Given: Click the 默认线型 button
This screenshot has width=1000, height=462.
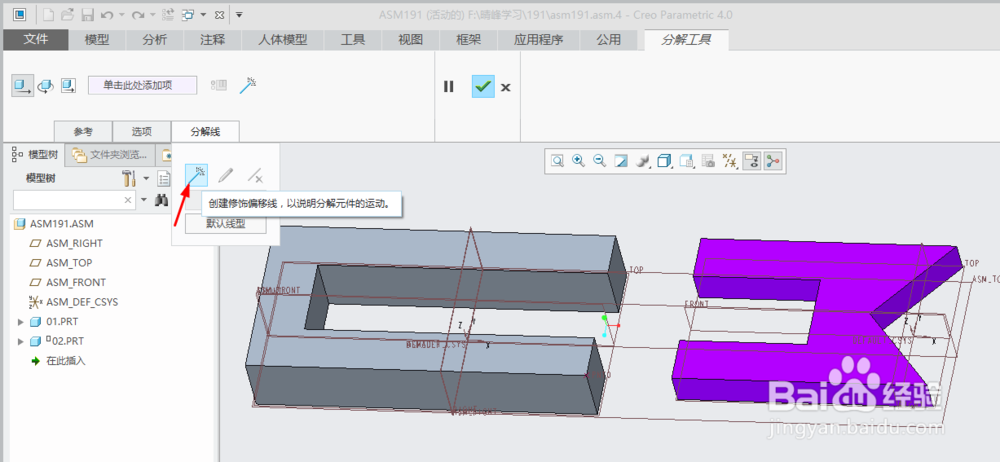Looking at the screenshot, I should (x=226, y=224).
